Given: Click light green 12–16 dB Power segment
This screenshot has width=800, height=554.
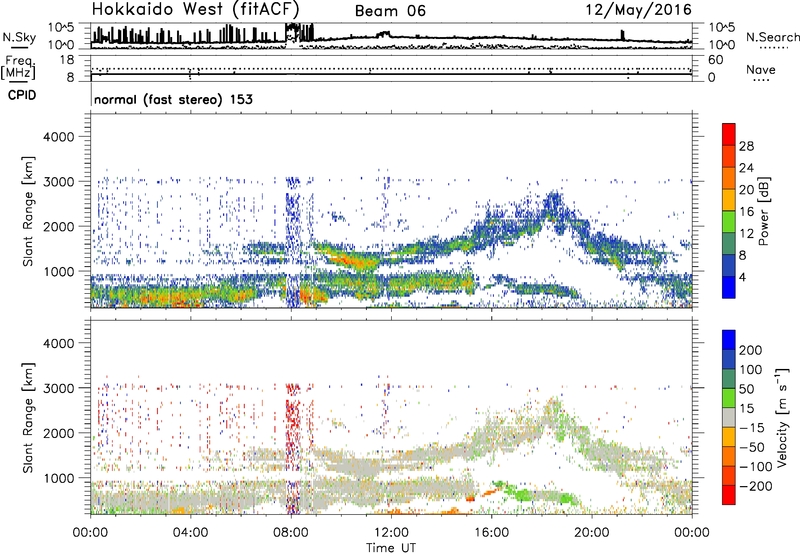Looking at the screenshot, I should [729, 222].
